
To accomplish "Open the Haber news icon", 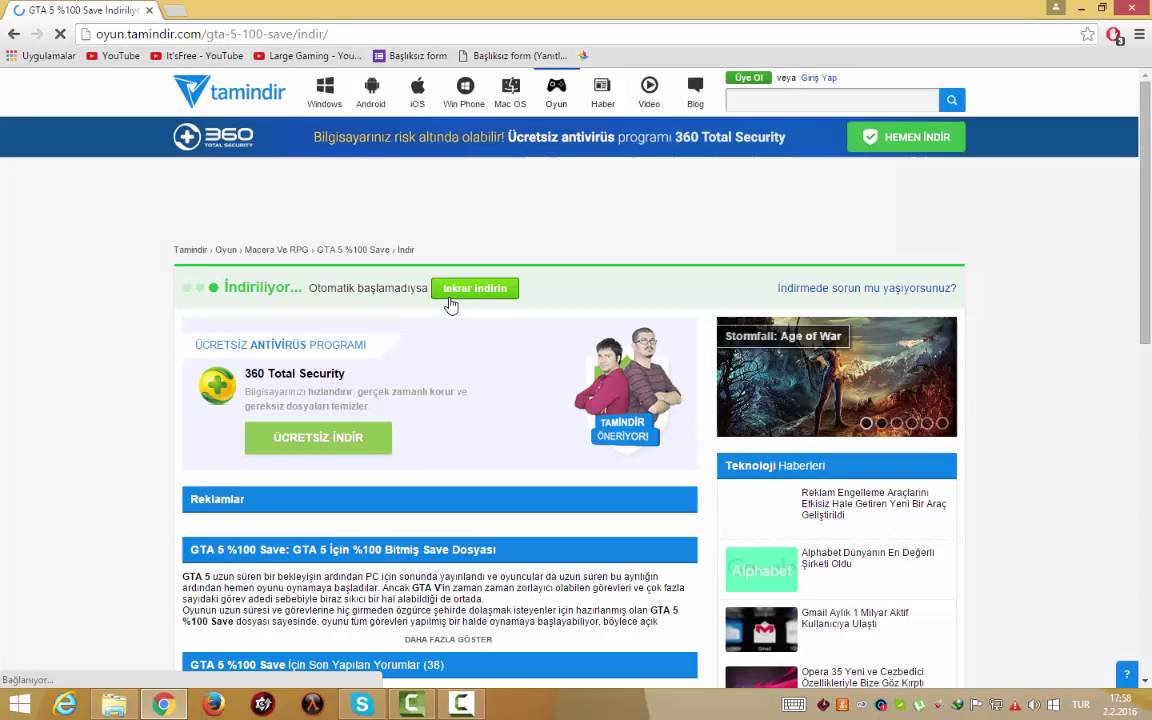I will 602,92.
